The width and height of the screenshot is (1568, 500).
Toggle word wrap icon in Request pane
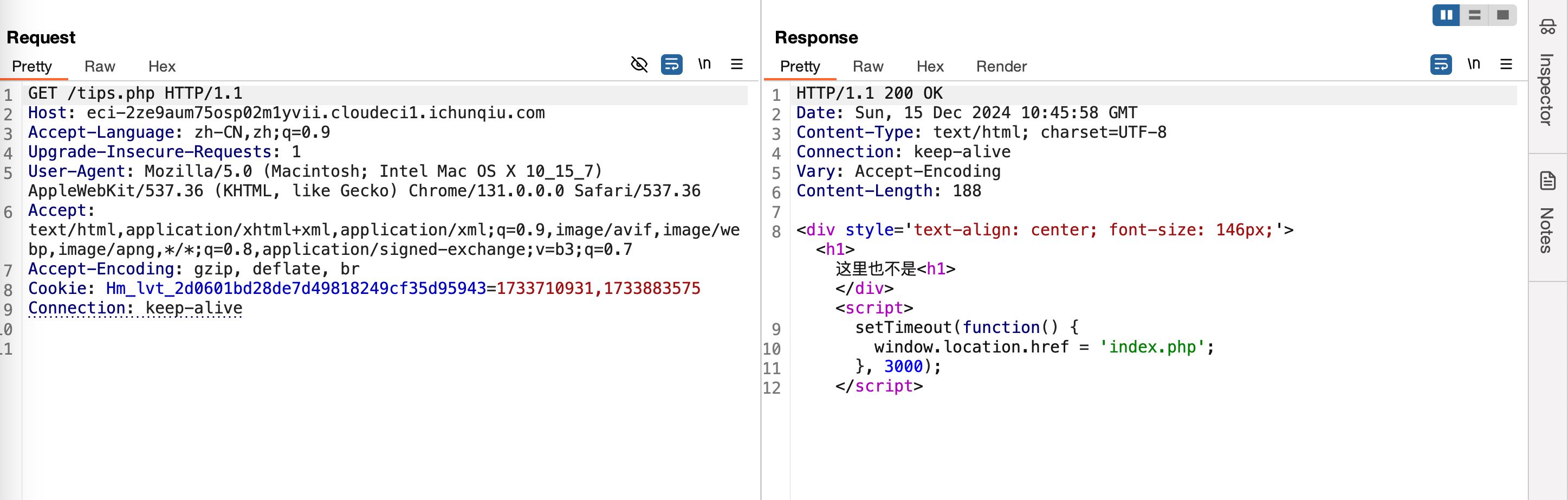671,64
